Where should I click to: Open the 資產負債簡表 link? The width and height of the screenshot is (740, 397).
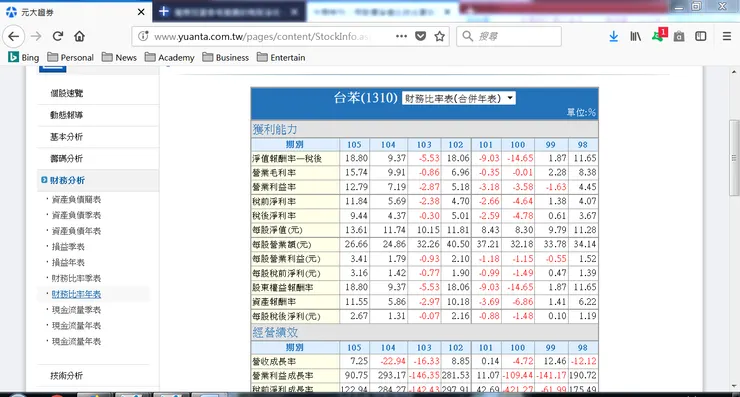pos(76,200)
